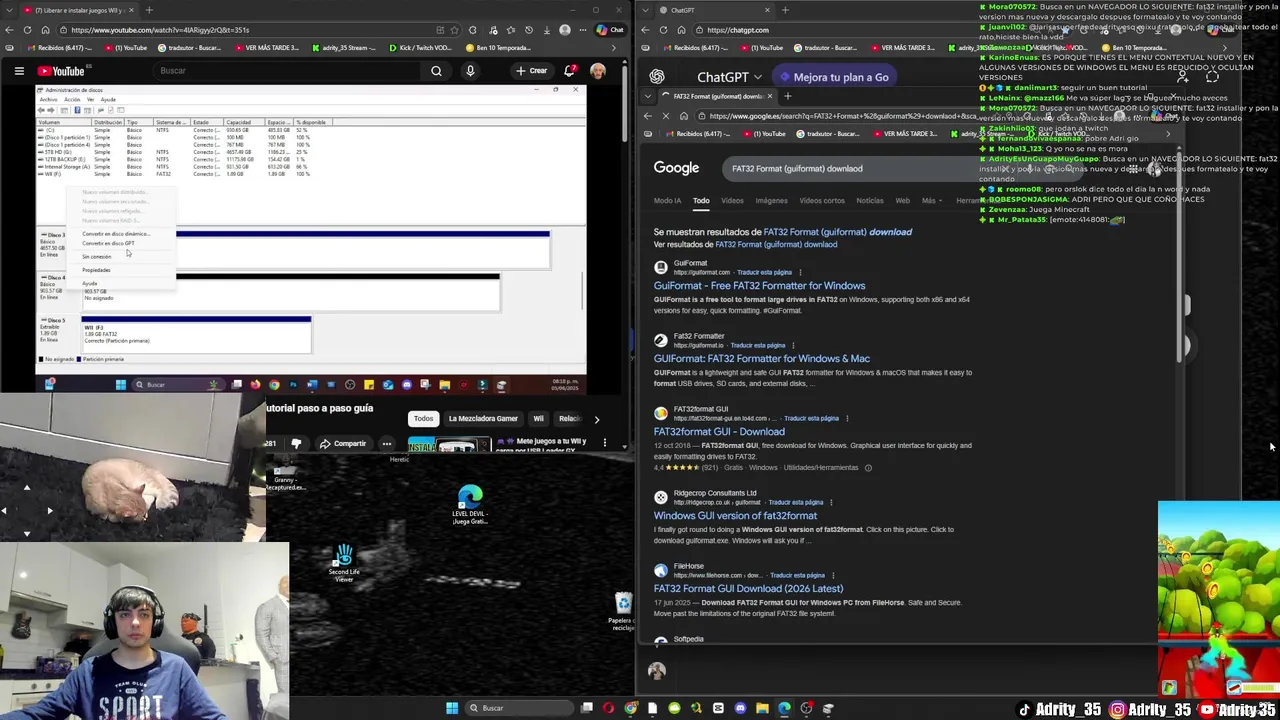Open 'GuiFormat - Free FAT32 Formatter for Windows' result

pyautogui.click(x=759, y=286)
